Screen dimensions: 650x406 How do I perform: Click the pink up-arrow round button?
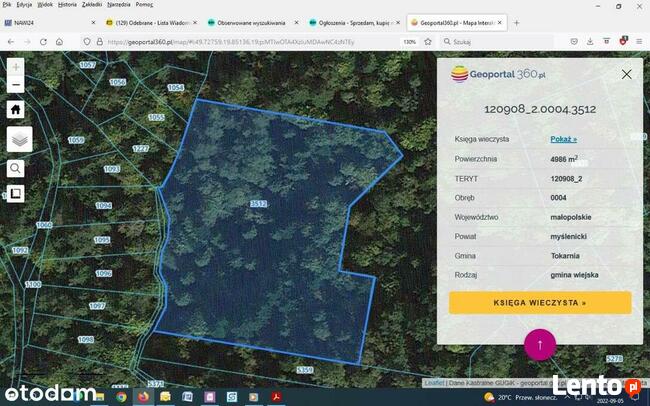point(540,344)
